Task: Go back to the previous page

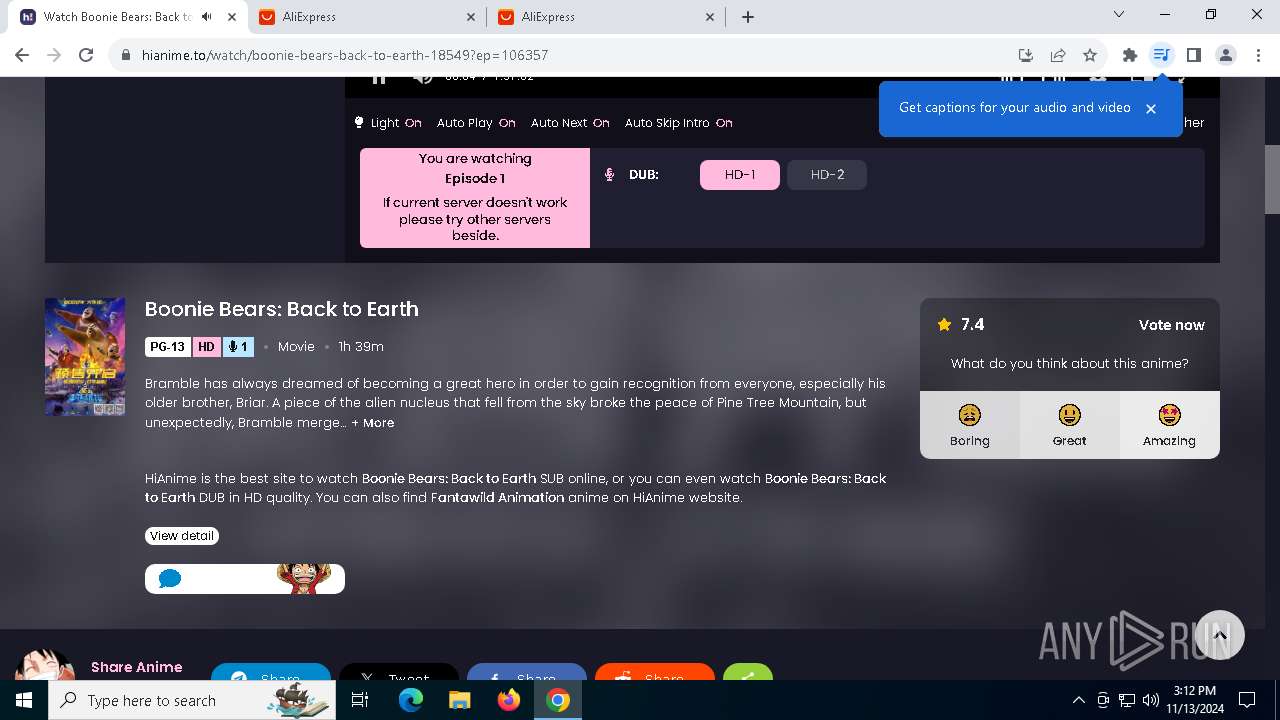Action: (x=22, y=55)
